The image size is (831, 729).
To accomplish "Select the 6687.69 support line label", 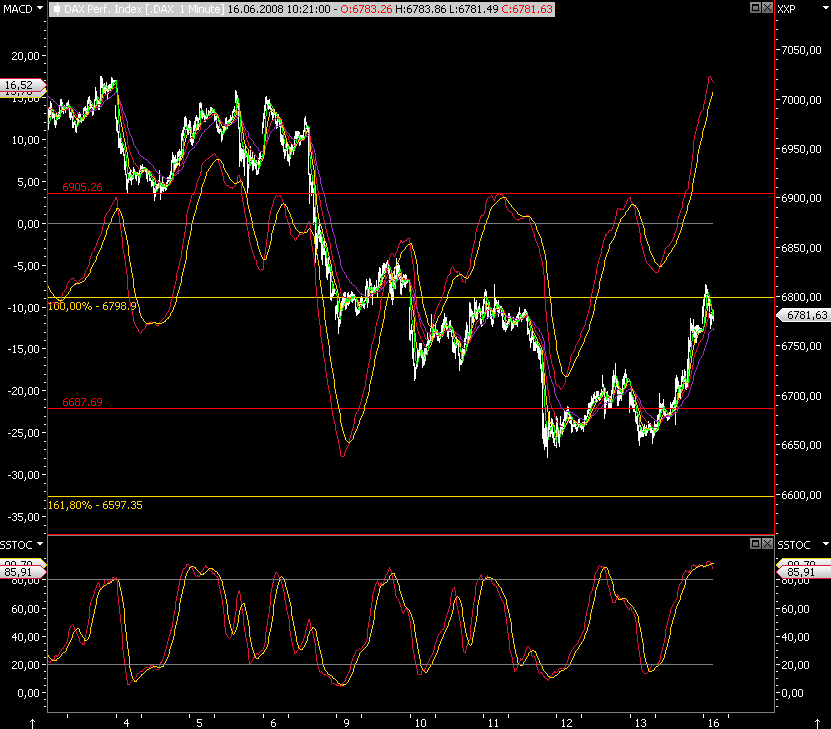I will pyautogui.click(x=82, y=402).
